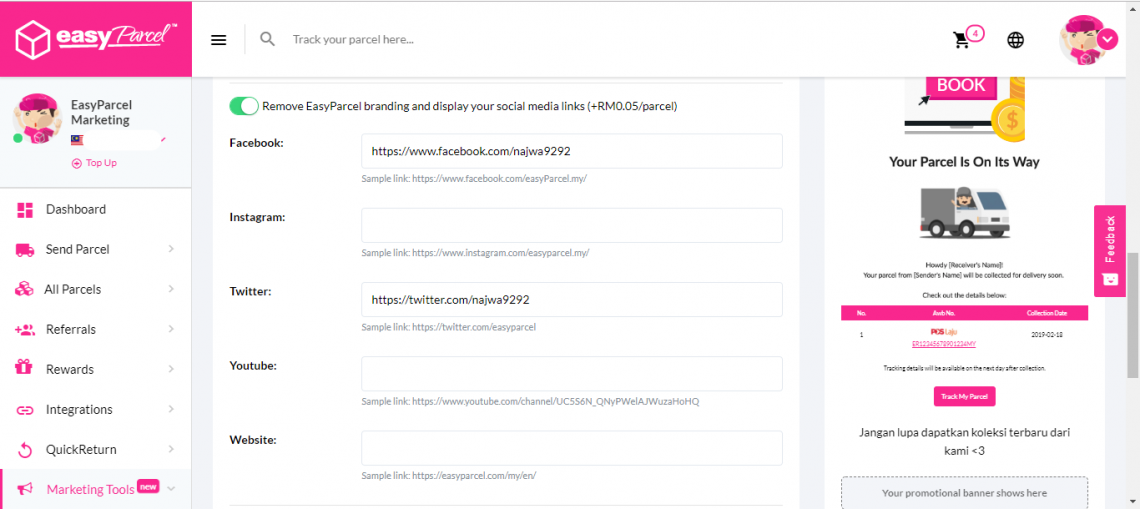The height and width of the screenshot is (509, 1140).
Task: Open the shopping cart icon
Action: (x=962, y=40)
